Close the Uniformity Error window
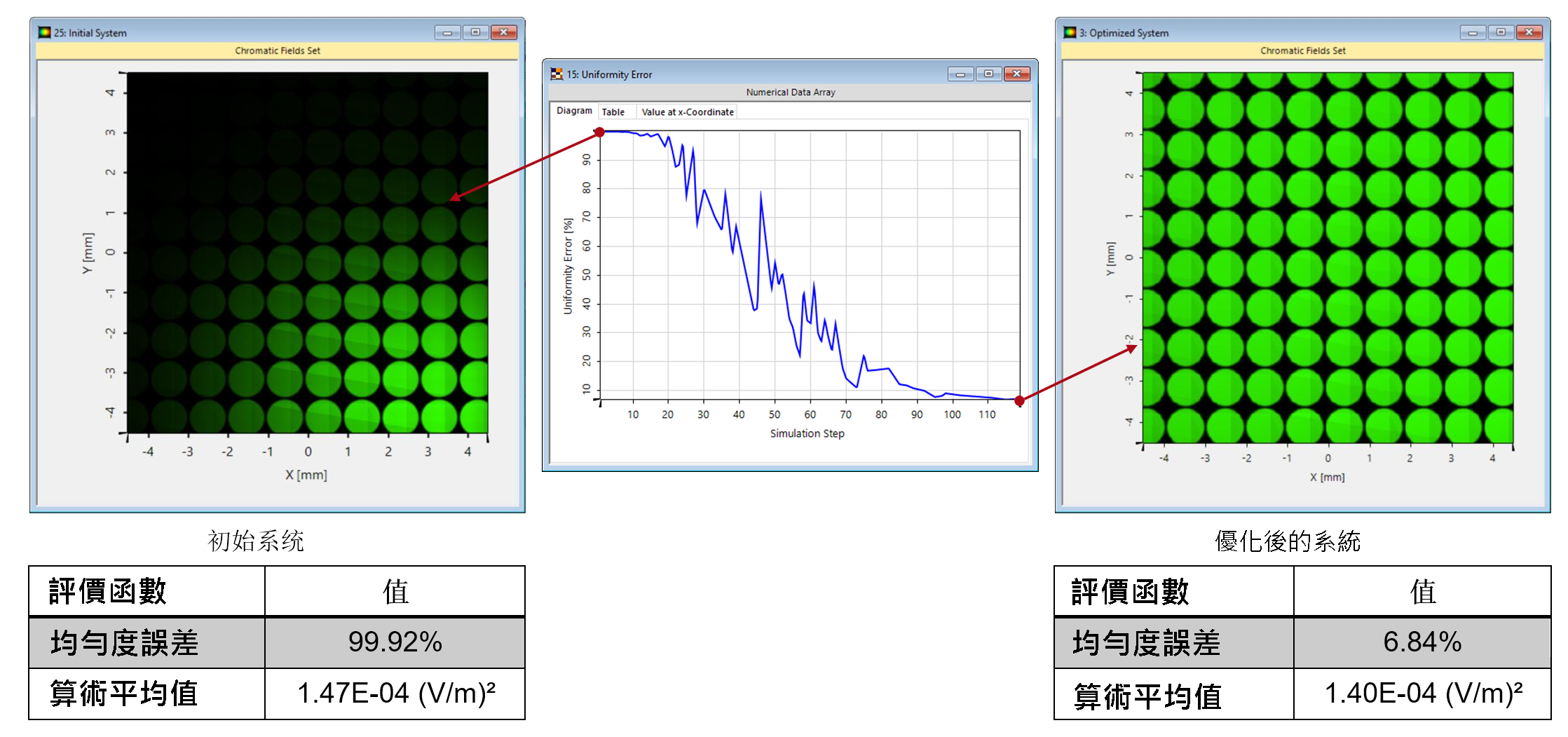This screenshot has width=1568, height=737. pos(1016,74)
